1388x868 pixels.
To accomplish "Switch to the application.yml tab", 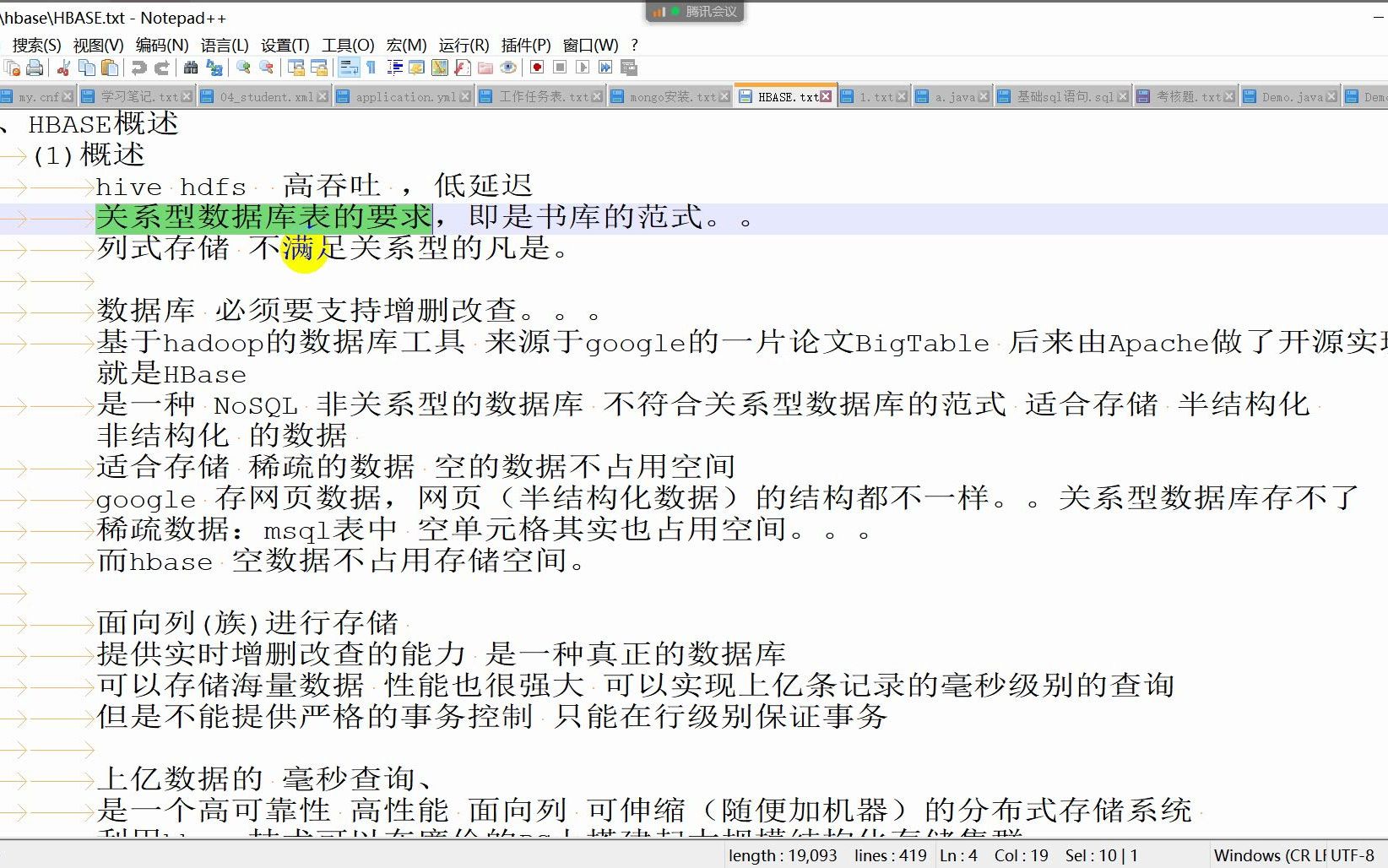I will (x=405, y=97).
